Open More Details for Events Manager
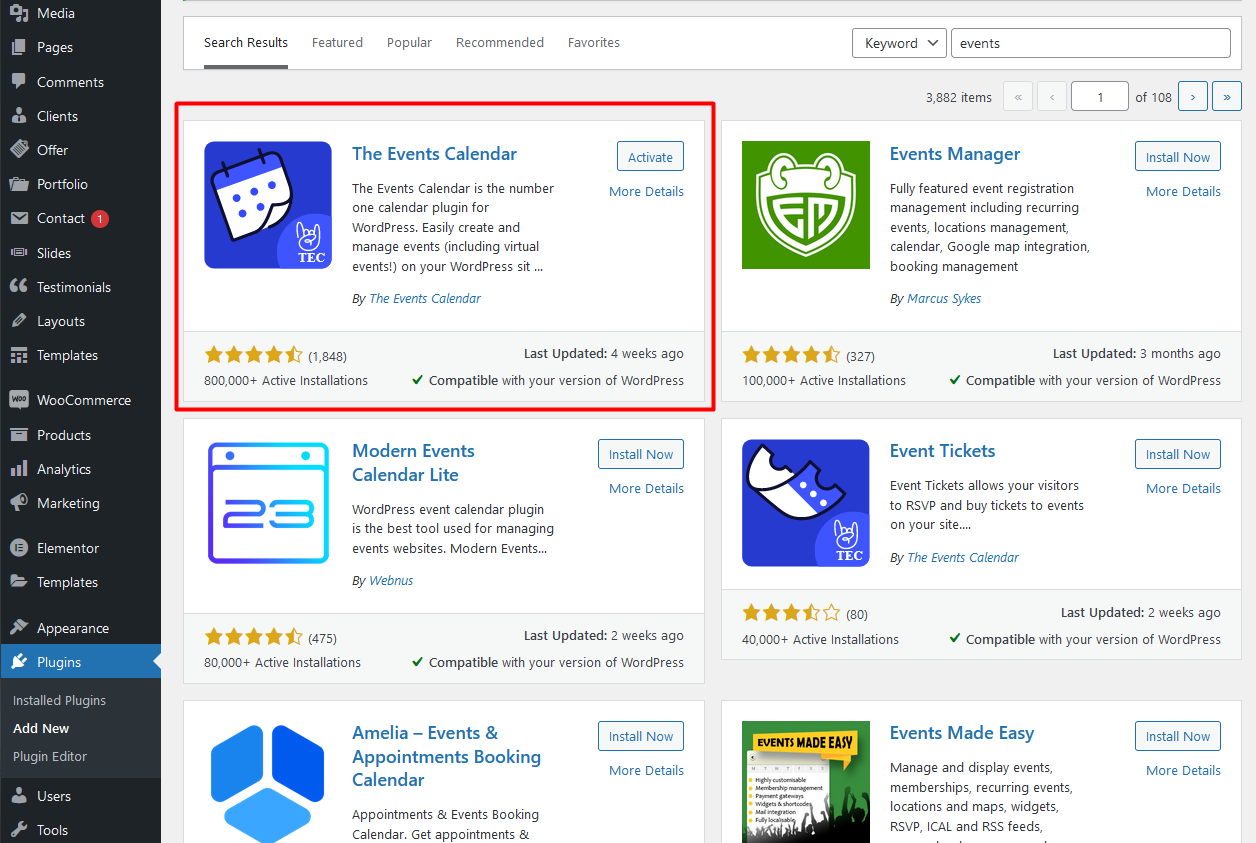Image resolution: width=1256 pixels, height=843 pixels. click(1184, 191)
